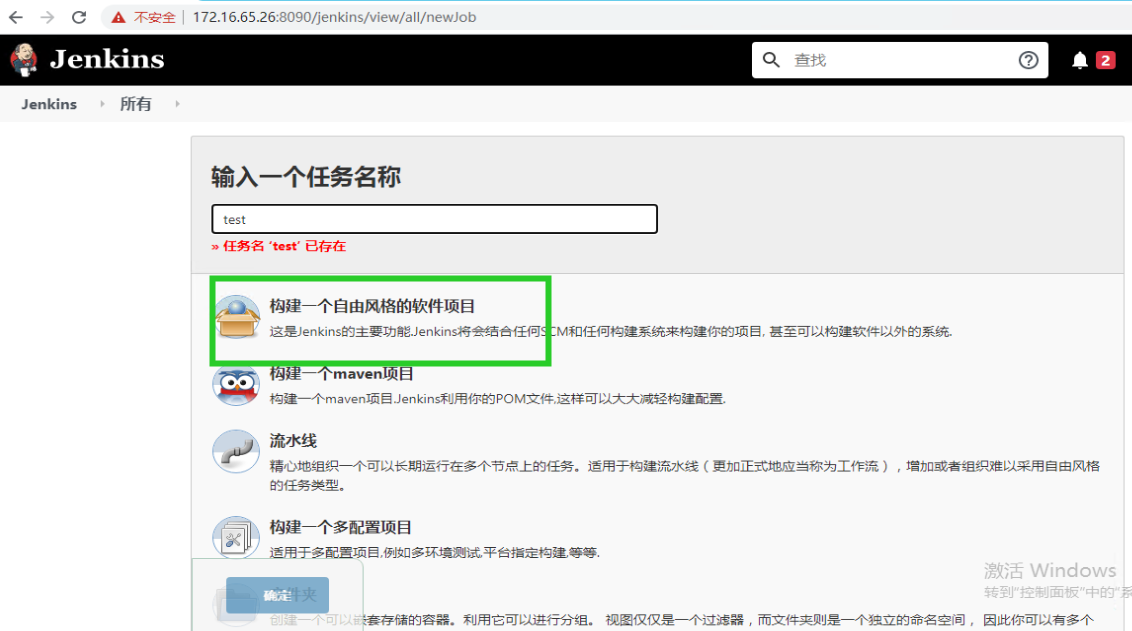
Task: Choose 构建一个多配置项目 option
Action: click(x=341, y=527)
